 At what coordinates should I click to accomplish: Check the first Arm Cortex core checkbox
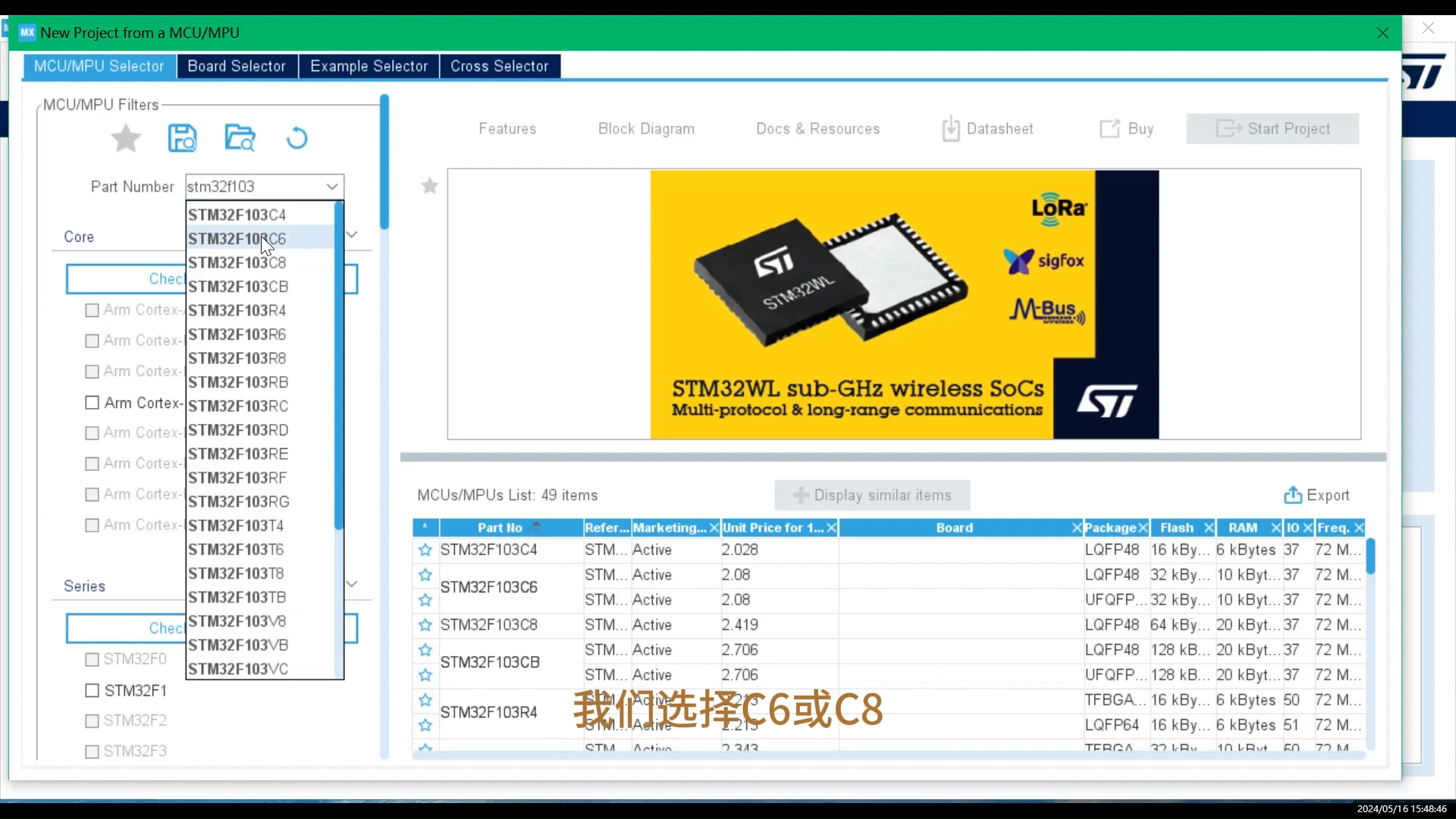92,309
